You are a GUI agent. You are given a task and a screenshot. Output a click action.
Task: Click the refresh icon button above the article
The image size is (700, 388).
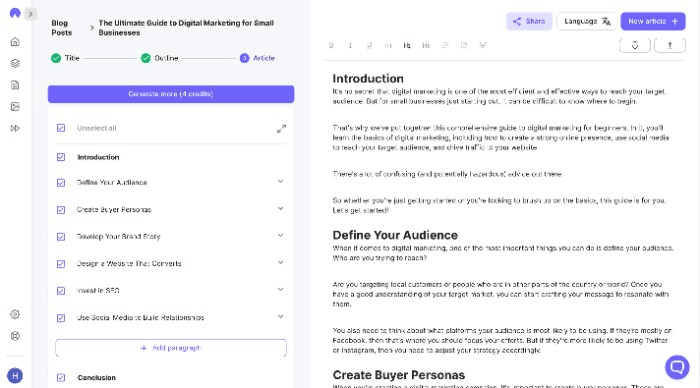pos(635,45)
